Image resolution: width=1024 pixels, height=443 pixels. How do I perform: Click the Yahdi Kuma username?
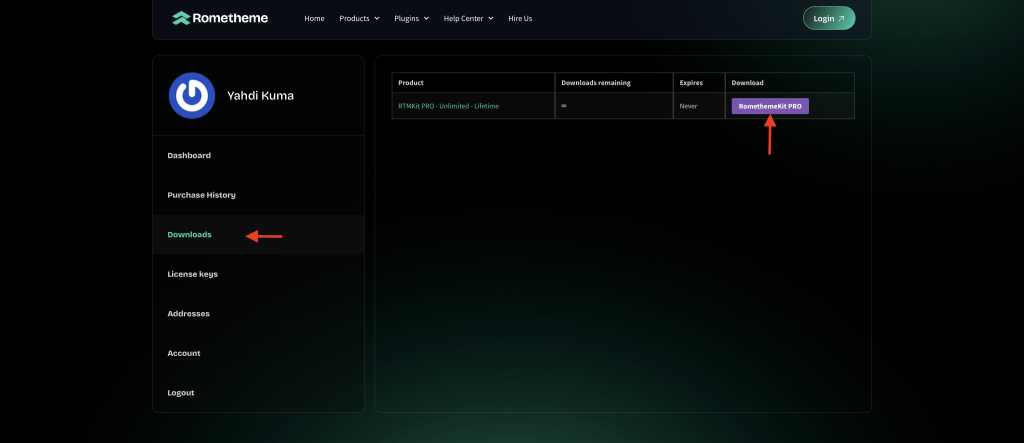pos(260,96)
